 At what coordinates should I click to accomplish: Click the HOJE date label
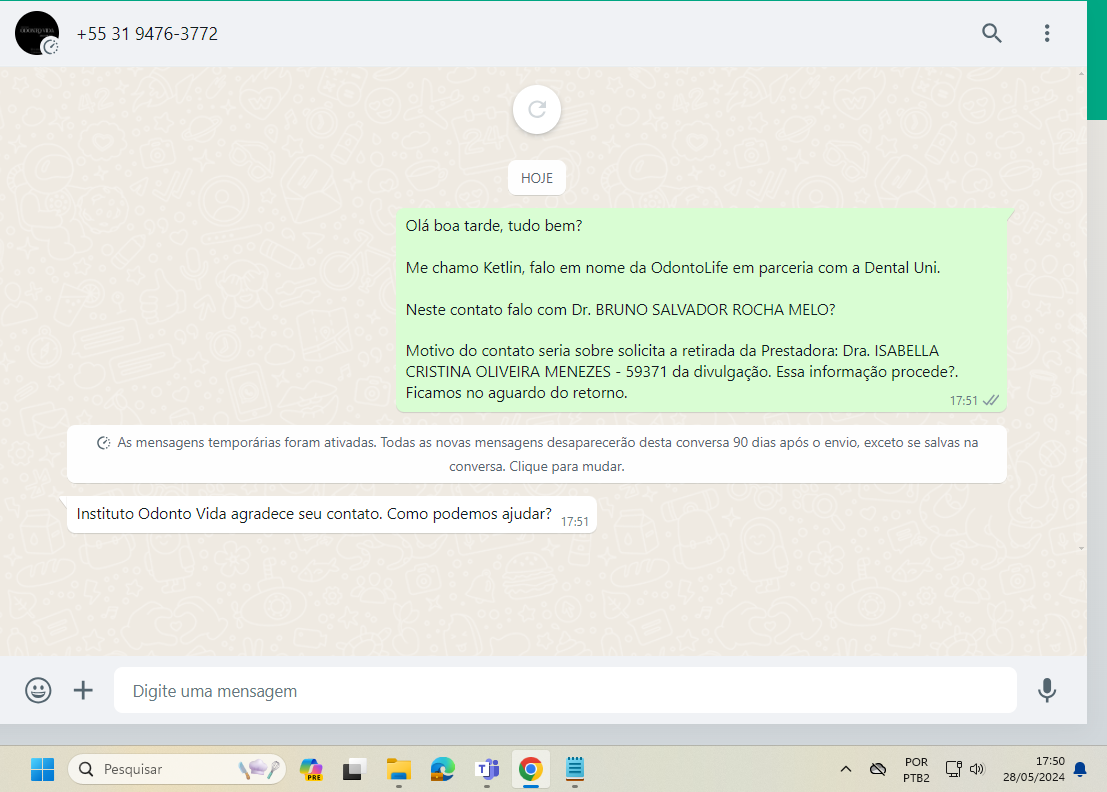(x=537, y=178)
